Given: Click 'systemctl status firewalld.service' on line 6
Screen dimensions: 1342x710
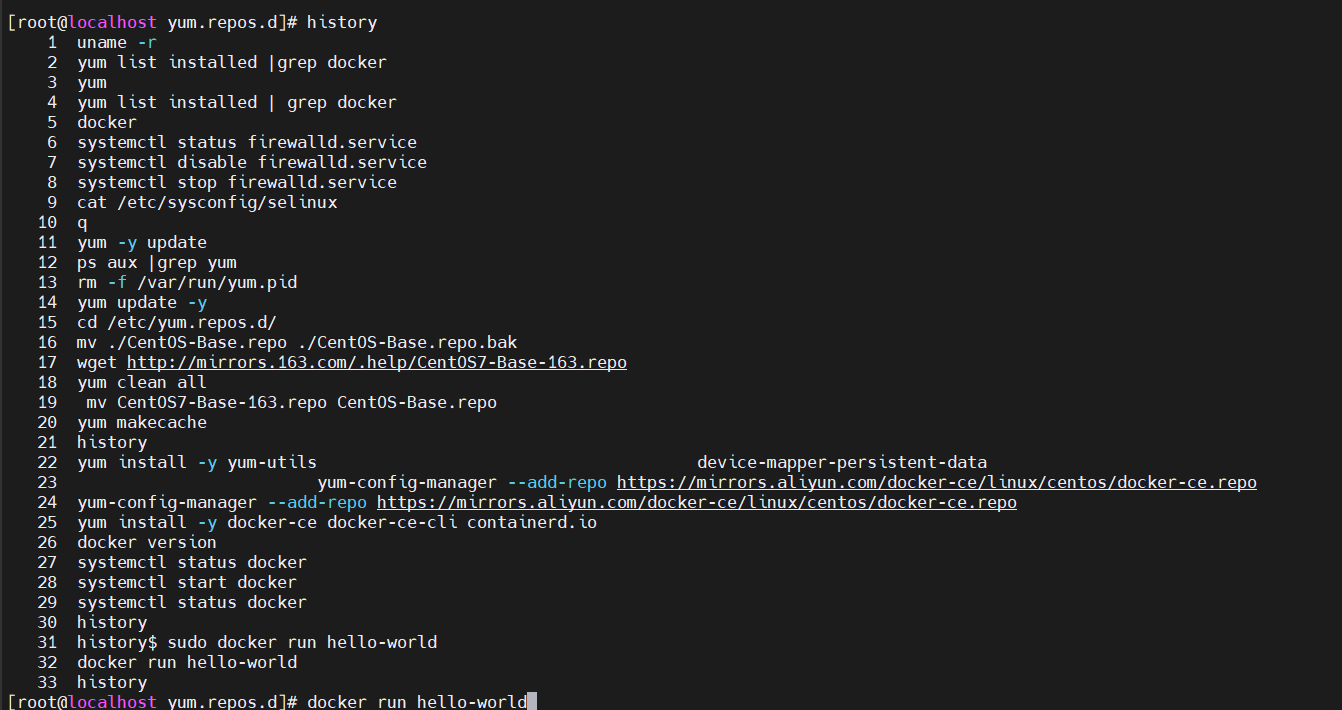Looking at the screenshot, I should coord(247,142).
